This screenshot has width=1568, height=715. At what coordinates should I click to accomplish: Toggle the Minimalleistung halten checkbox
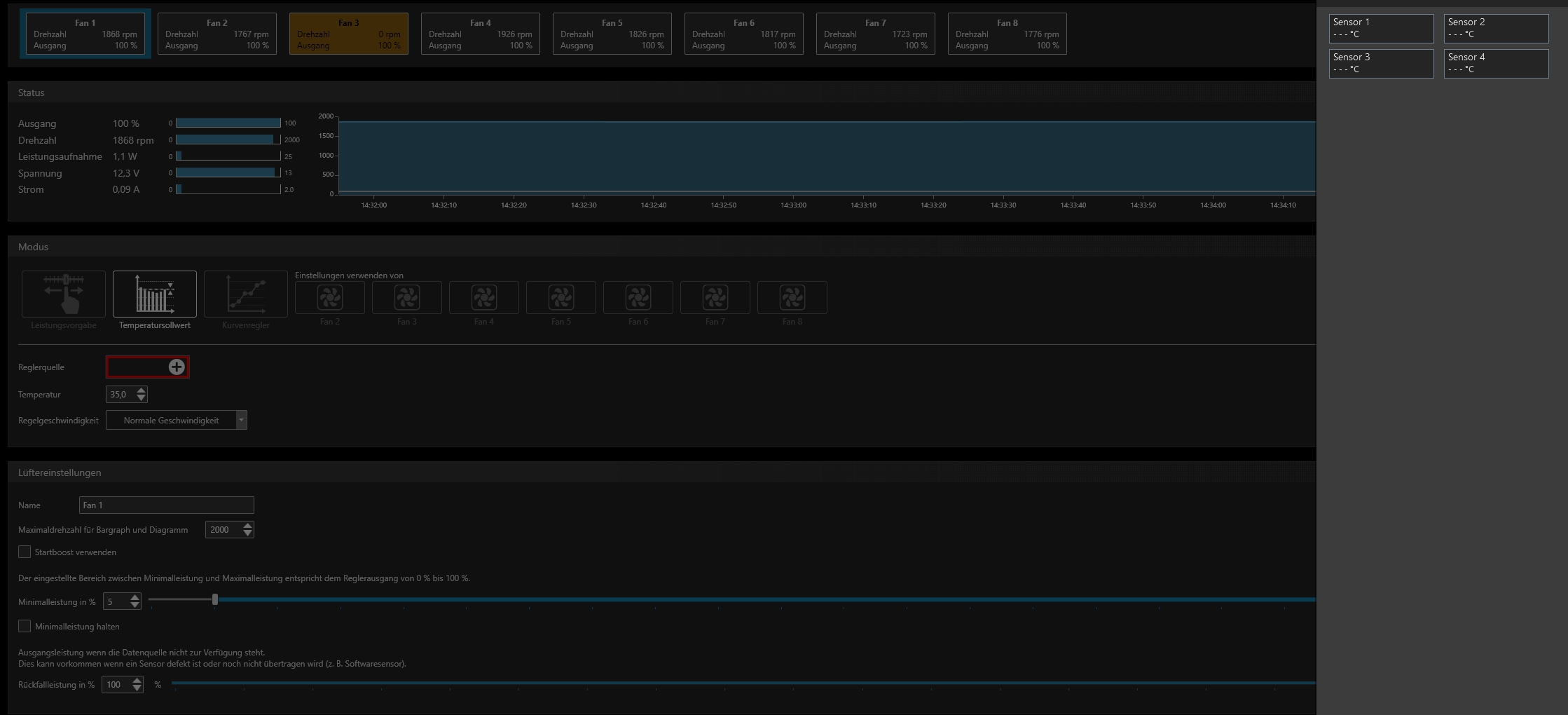25,626
